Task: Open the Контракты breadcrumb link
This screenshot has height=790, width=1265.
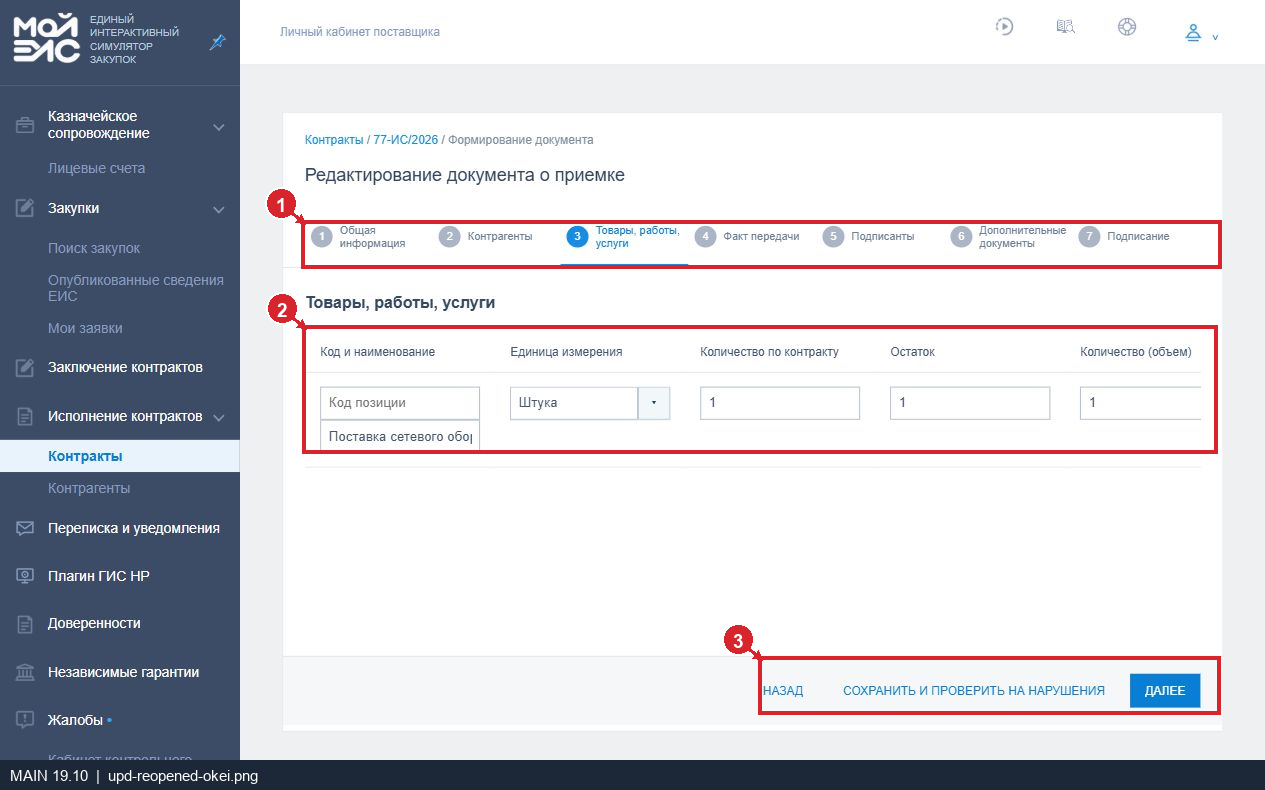Action: pos(334,140)
